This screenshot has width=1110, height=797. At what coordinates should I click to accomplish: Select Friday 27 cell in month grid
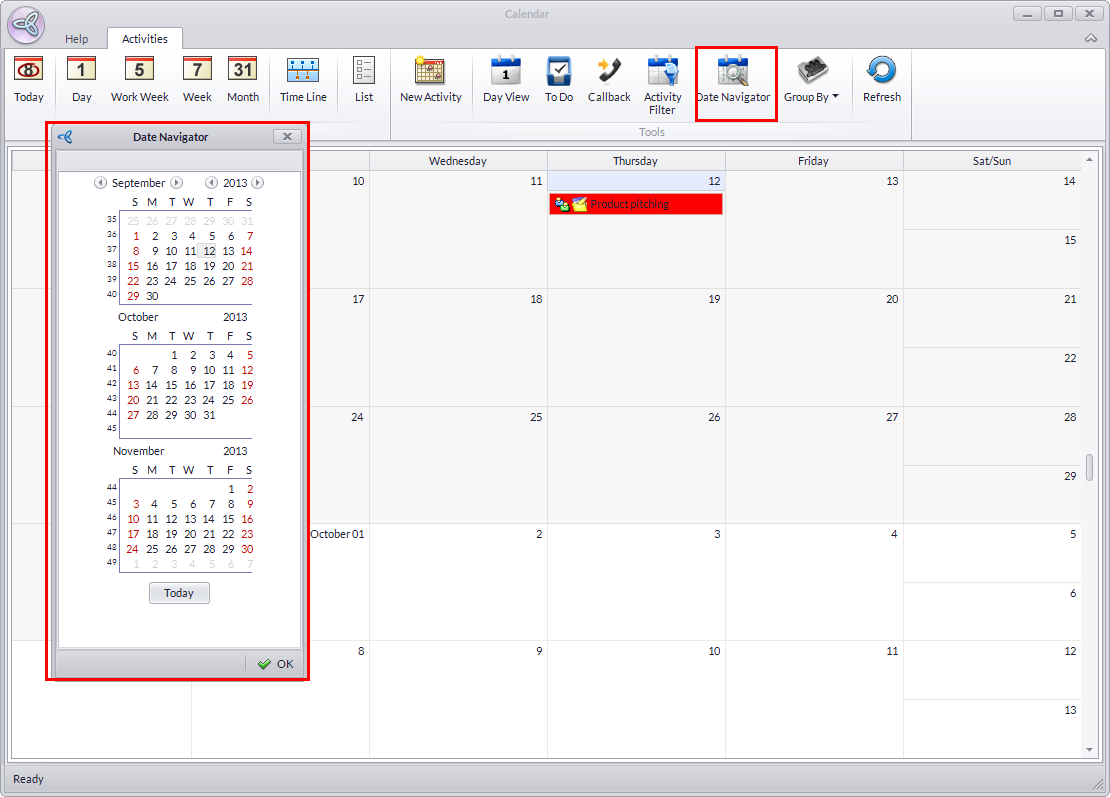tap(814, 464)
